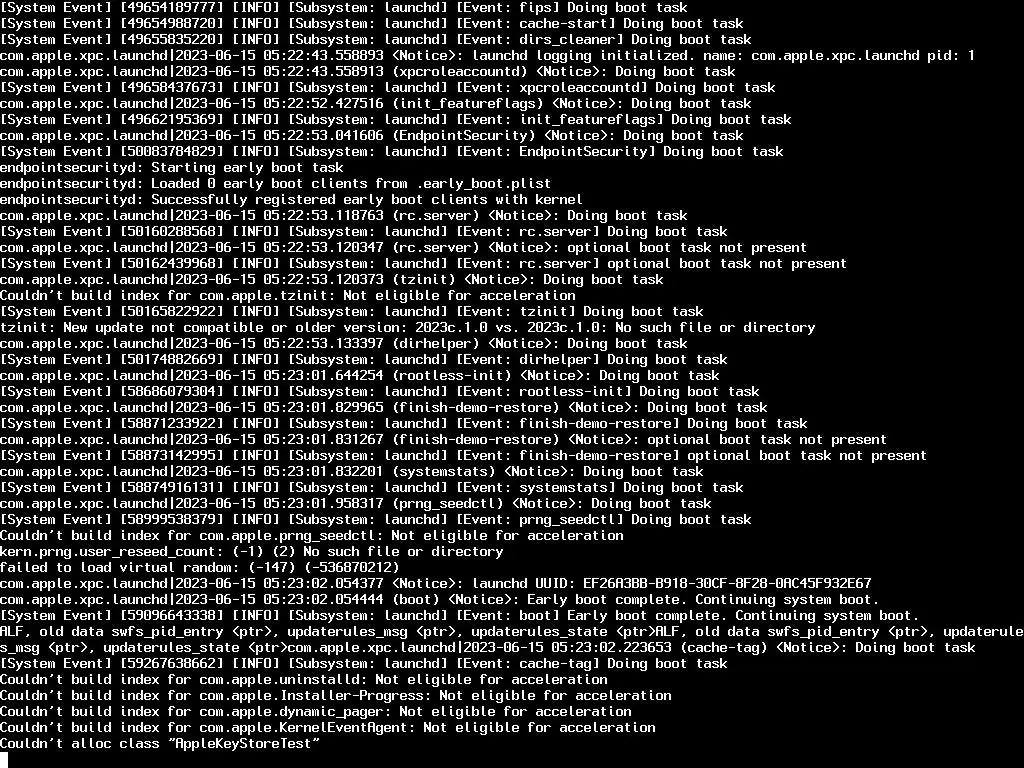Click the System Event fips line
This screenshot has width=1024, height=768.
coord(344,8)
